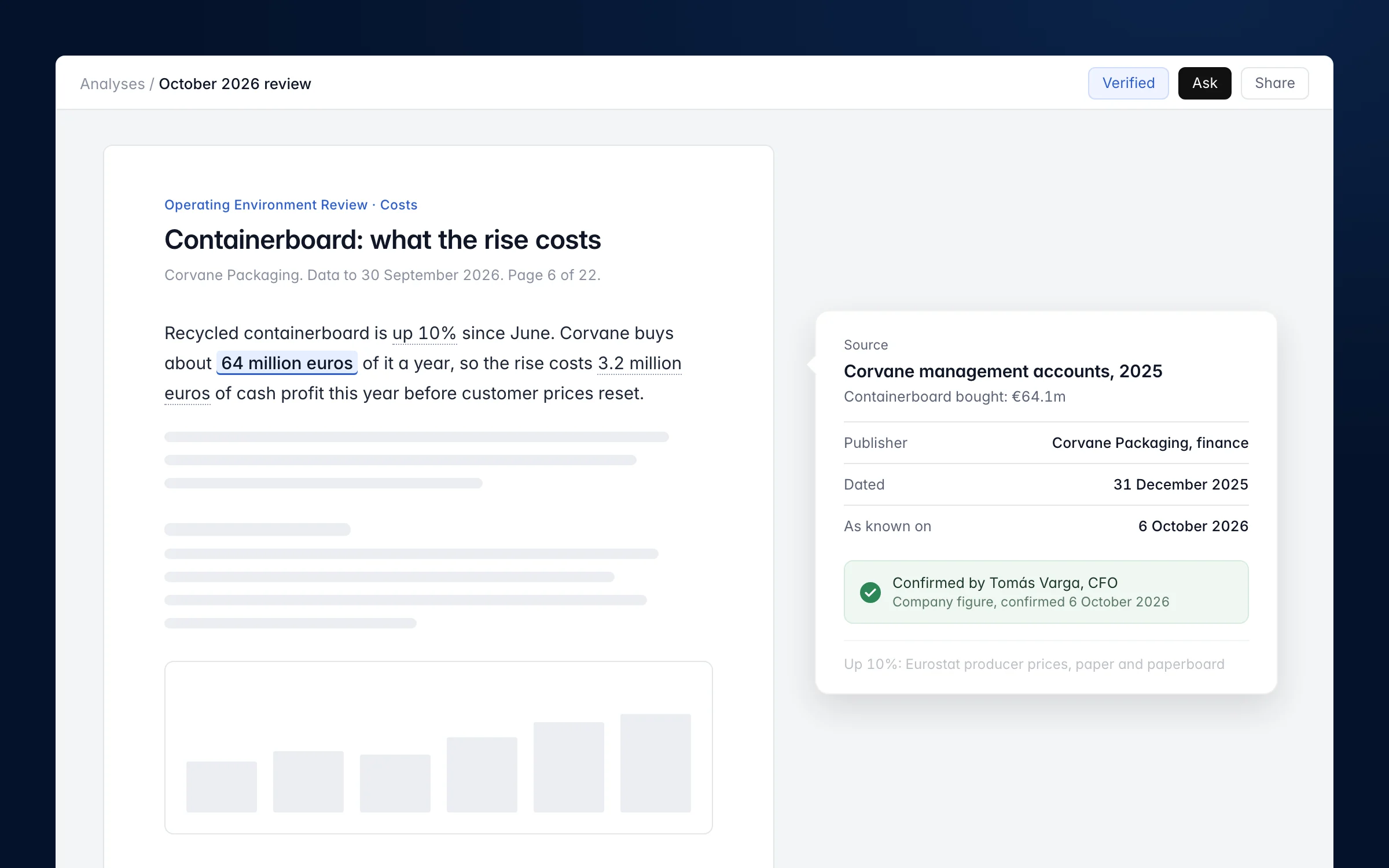Click the shortest first bar in the chart
Screen dimensions: 1389x868
pyautogui.click(x=221, y=786)
